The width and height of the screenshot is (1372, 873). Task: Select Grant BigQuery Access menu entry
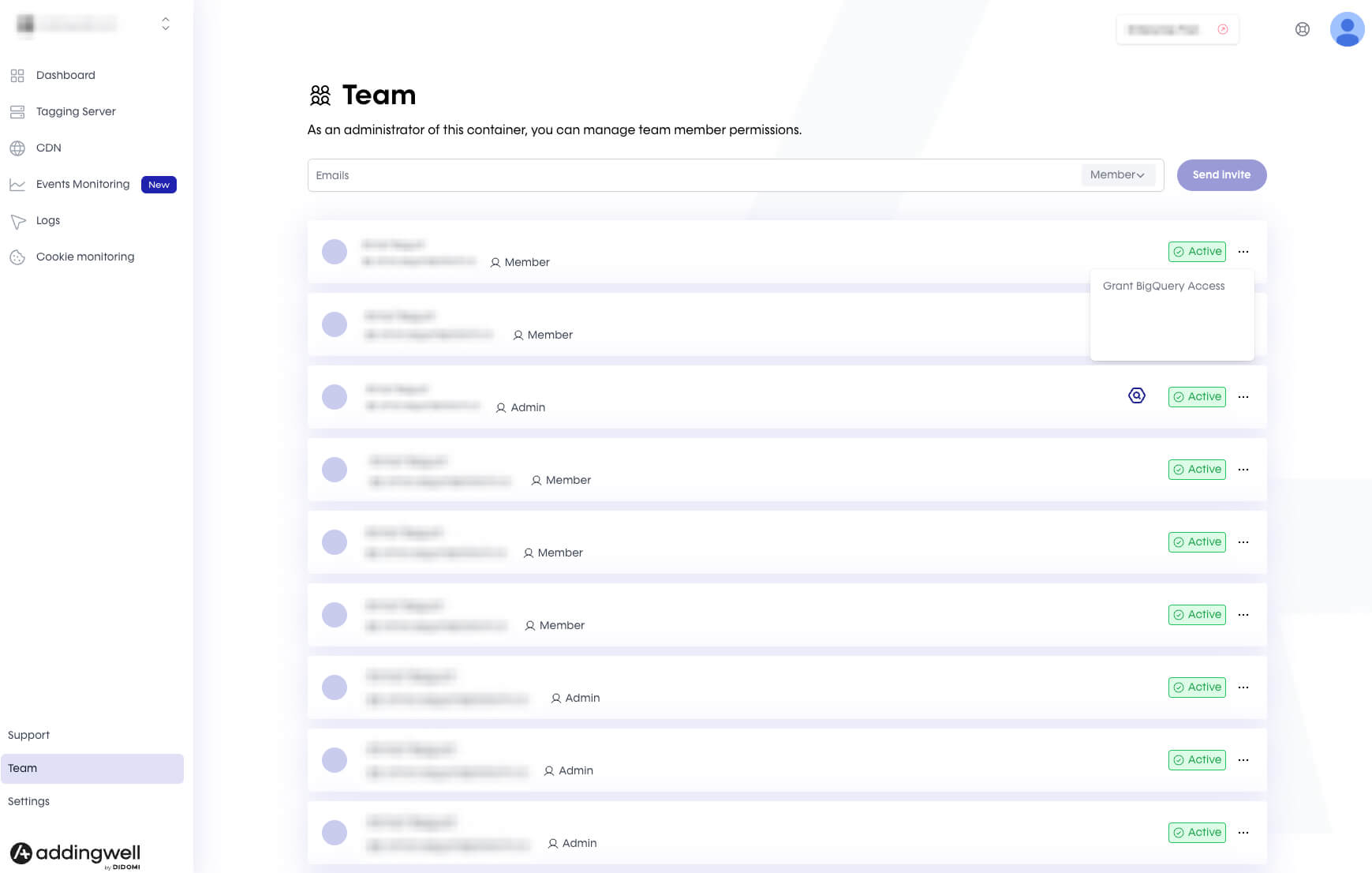(1164, 286)
